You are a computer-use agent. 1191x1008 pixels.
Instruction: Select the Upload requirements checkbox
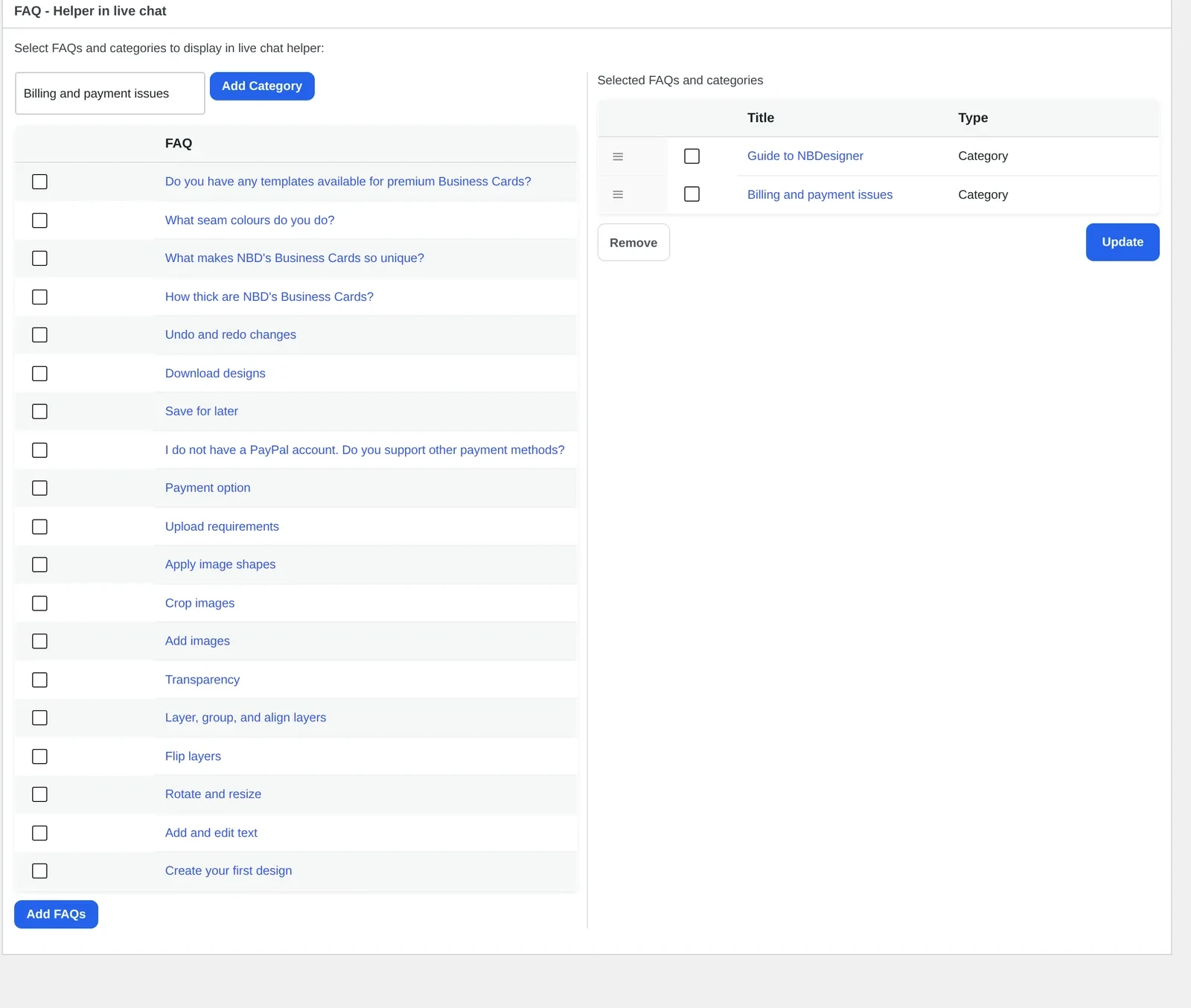40,527
